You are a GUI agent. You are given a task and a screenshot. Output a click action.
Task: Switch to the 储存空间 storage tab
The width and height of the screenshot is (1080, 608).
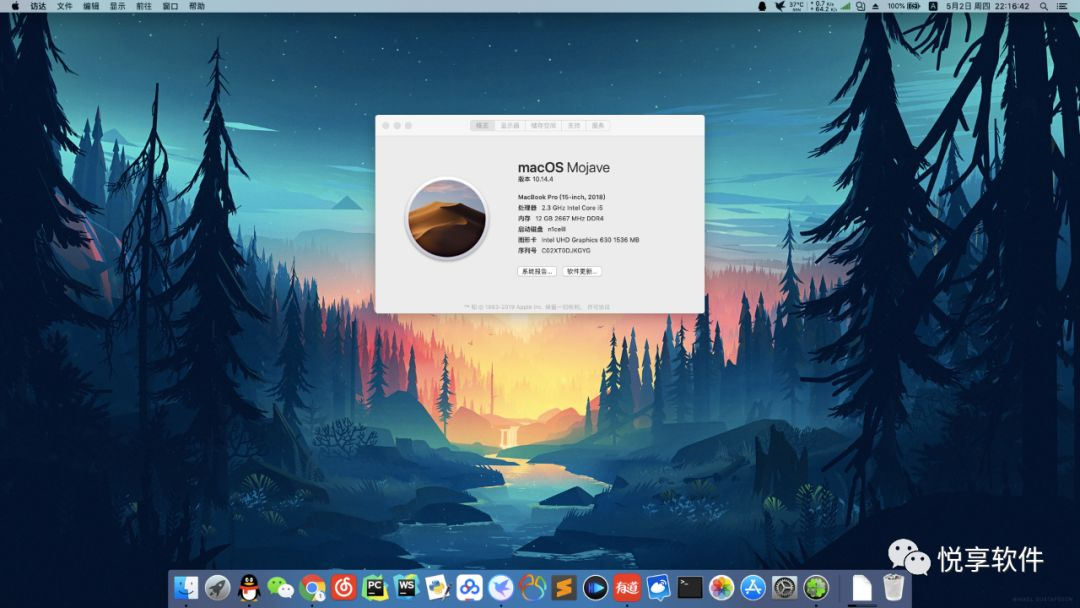coord(543,125)
